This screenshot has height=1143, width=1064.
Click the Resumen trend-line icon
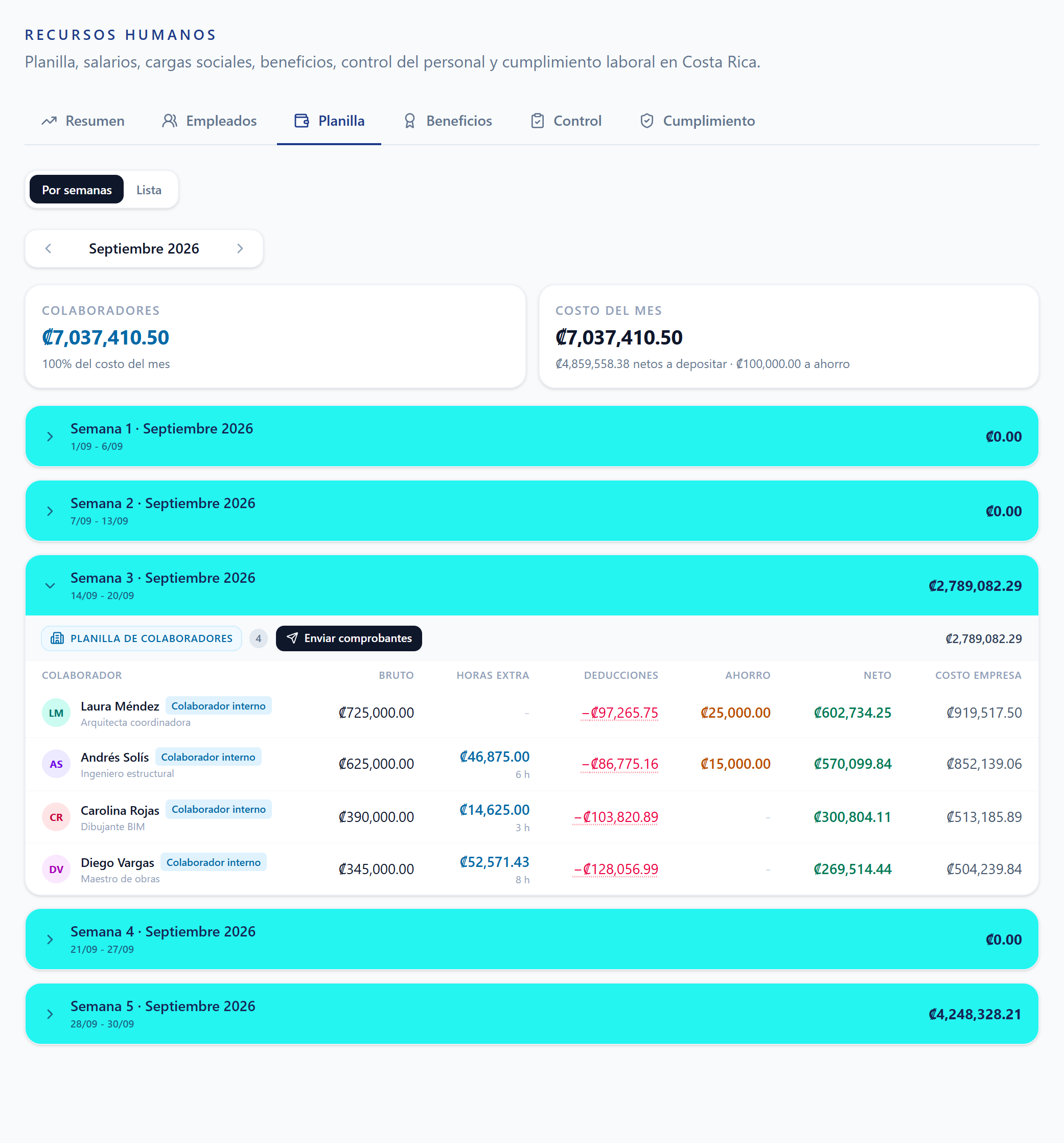pos(49,121)
